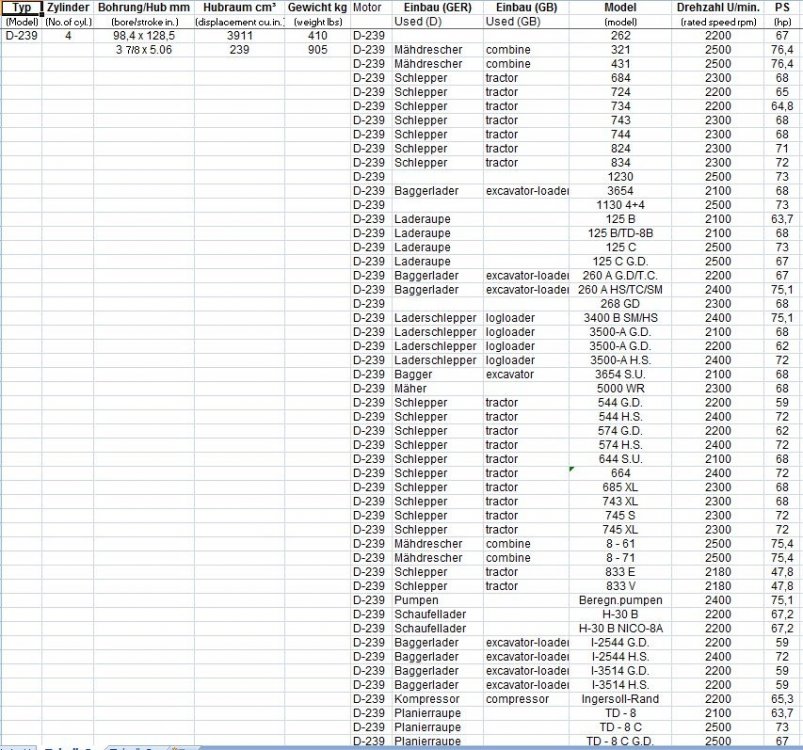Select the '98,4 x 128,5' bore cell
Screen dimensions: 803x750
143,36
